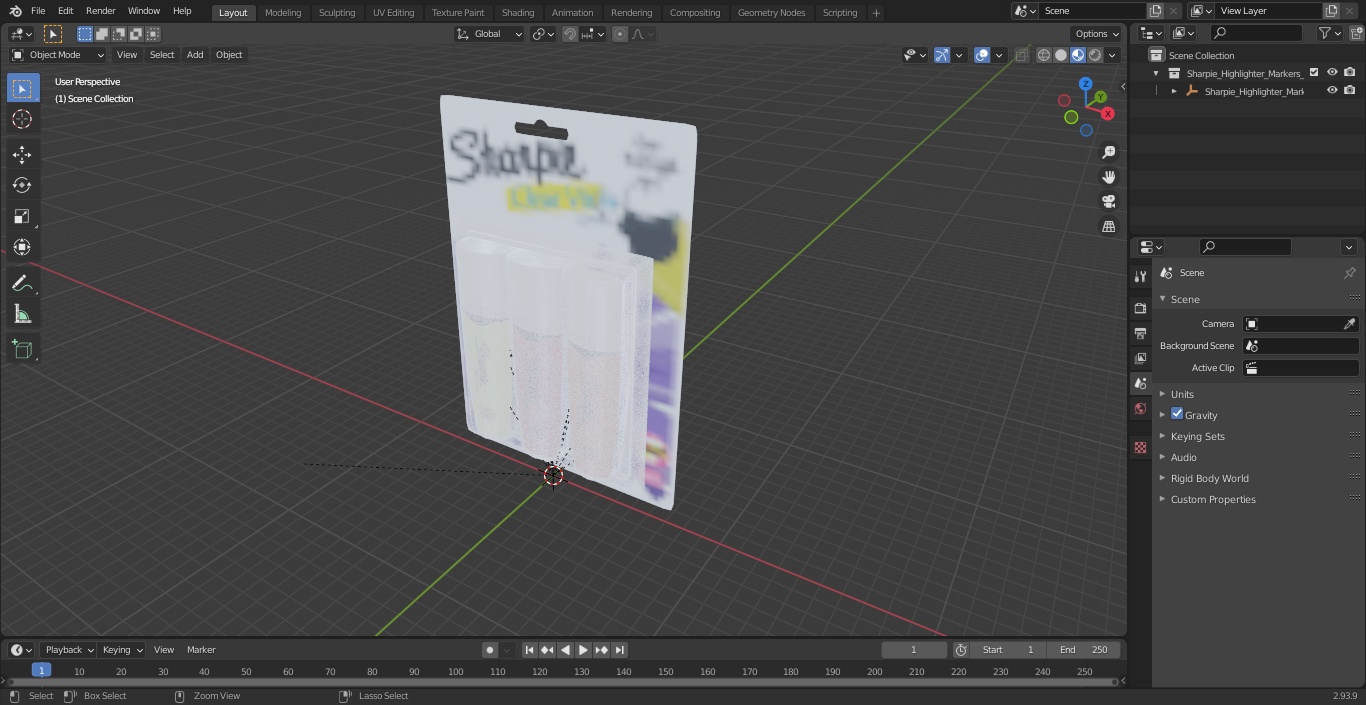
Task: Toggle X-ray mode in viewport header
Action: (1021, 55)
